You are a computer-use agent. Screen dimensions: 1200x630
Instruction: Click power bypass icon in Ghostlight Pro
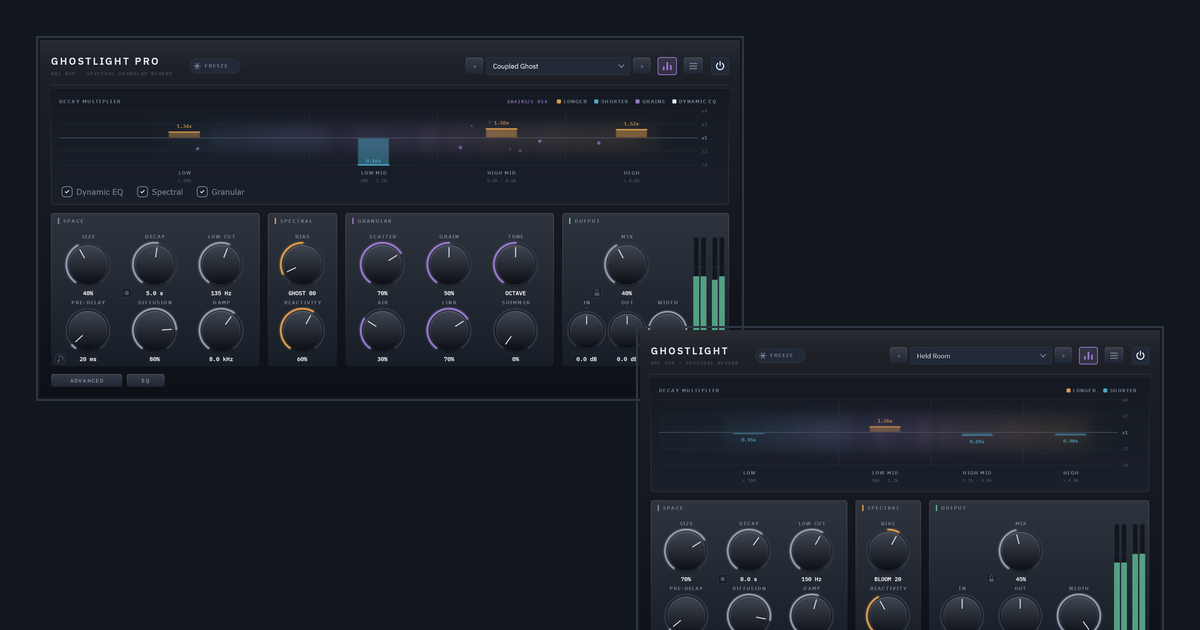(x=719, y=66)
